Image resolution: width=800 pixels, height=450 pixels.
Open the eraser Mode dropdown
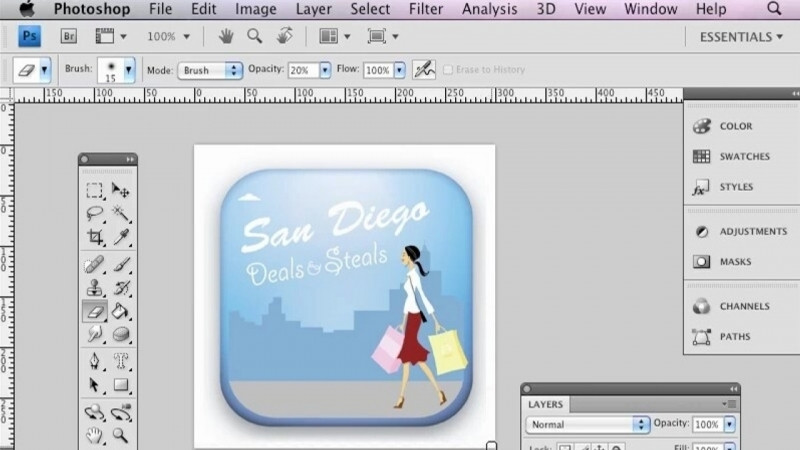pyautogui.click(x=210, y=71)
